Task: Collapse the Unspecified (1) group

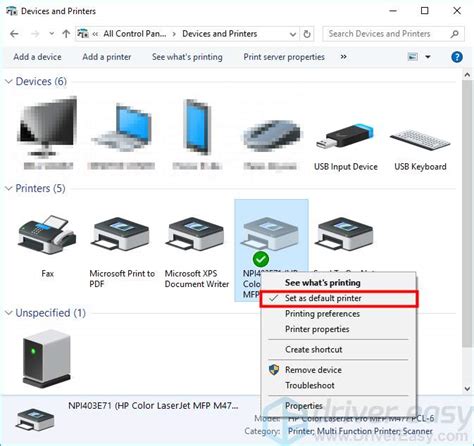Action: coord(9,313)
